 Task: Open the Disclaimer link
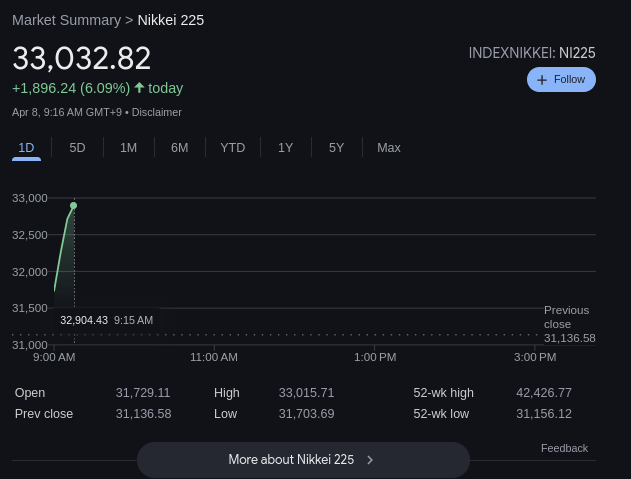(157, 112)
